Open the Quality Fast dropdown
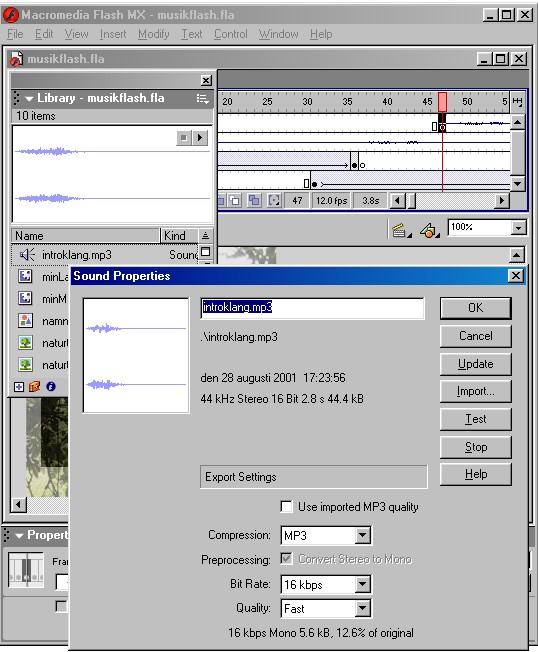The image size is (538, 652). (x=363, y=608)
